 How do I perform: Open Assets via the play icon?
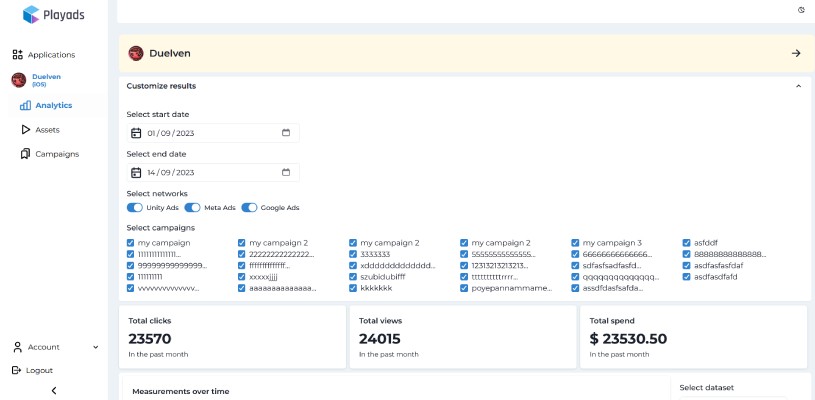point(25,130)
